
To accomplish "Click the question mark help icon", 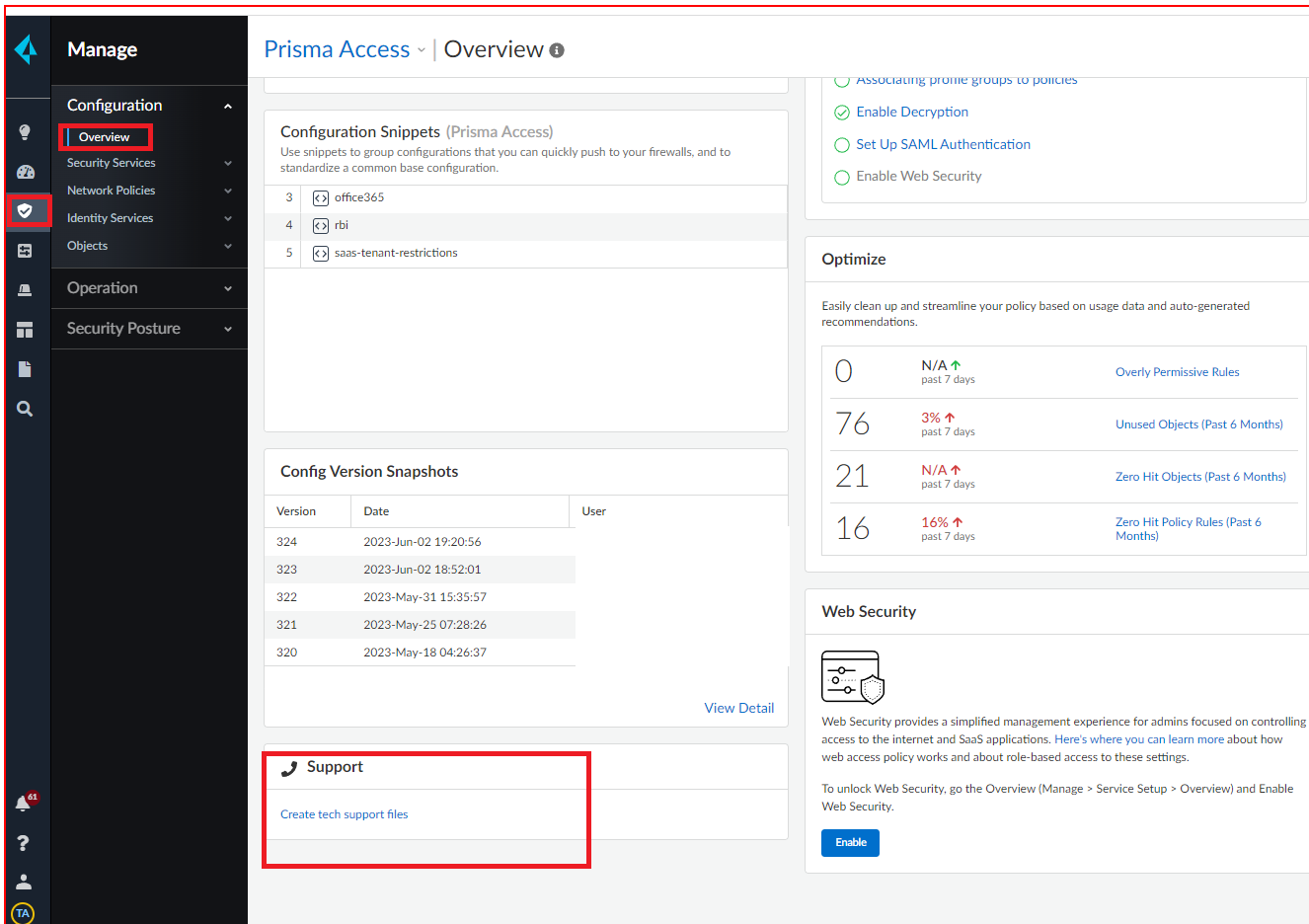I will point(24,843).
